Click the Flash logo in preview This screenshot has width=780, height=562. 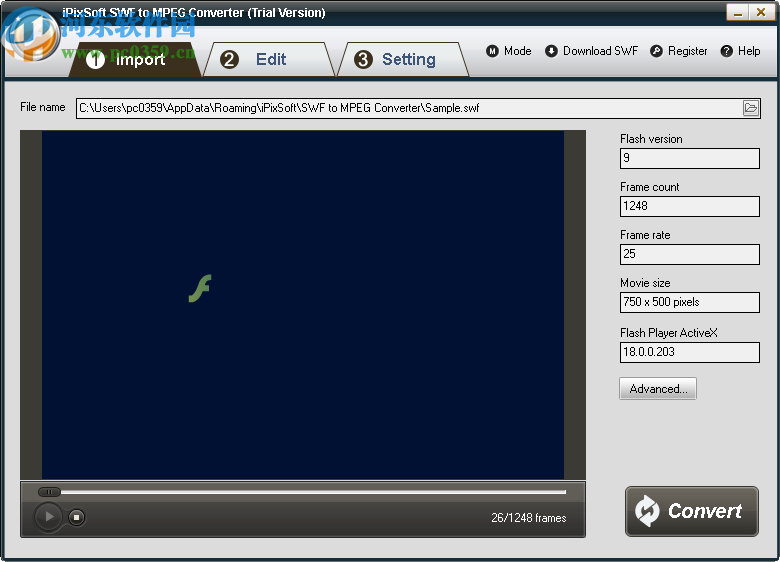200,288
